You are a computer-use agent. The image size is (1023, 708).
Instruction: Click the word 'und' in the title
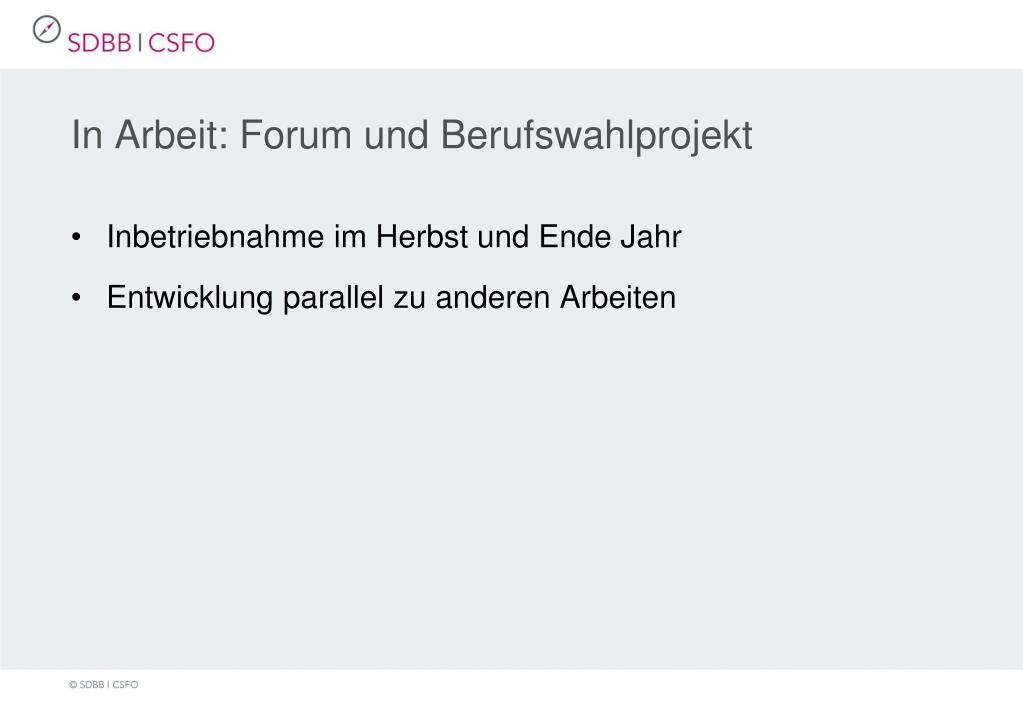396,134
